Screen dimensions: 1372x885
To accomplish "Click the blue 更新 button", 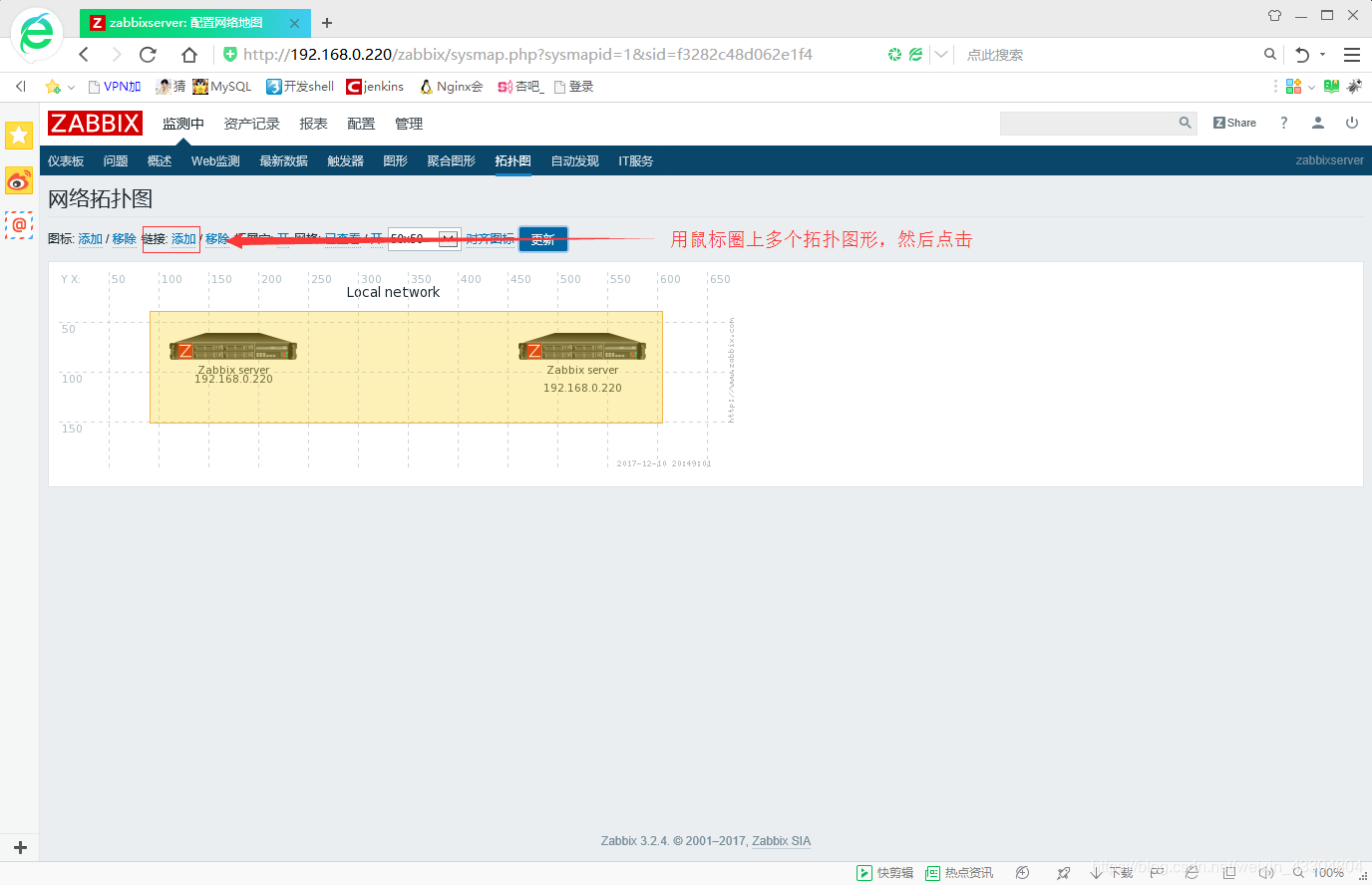I will [543, 239].
